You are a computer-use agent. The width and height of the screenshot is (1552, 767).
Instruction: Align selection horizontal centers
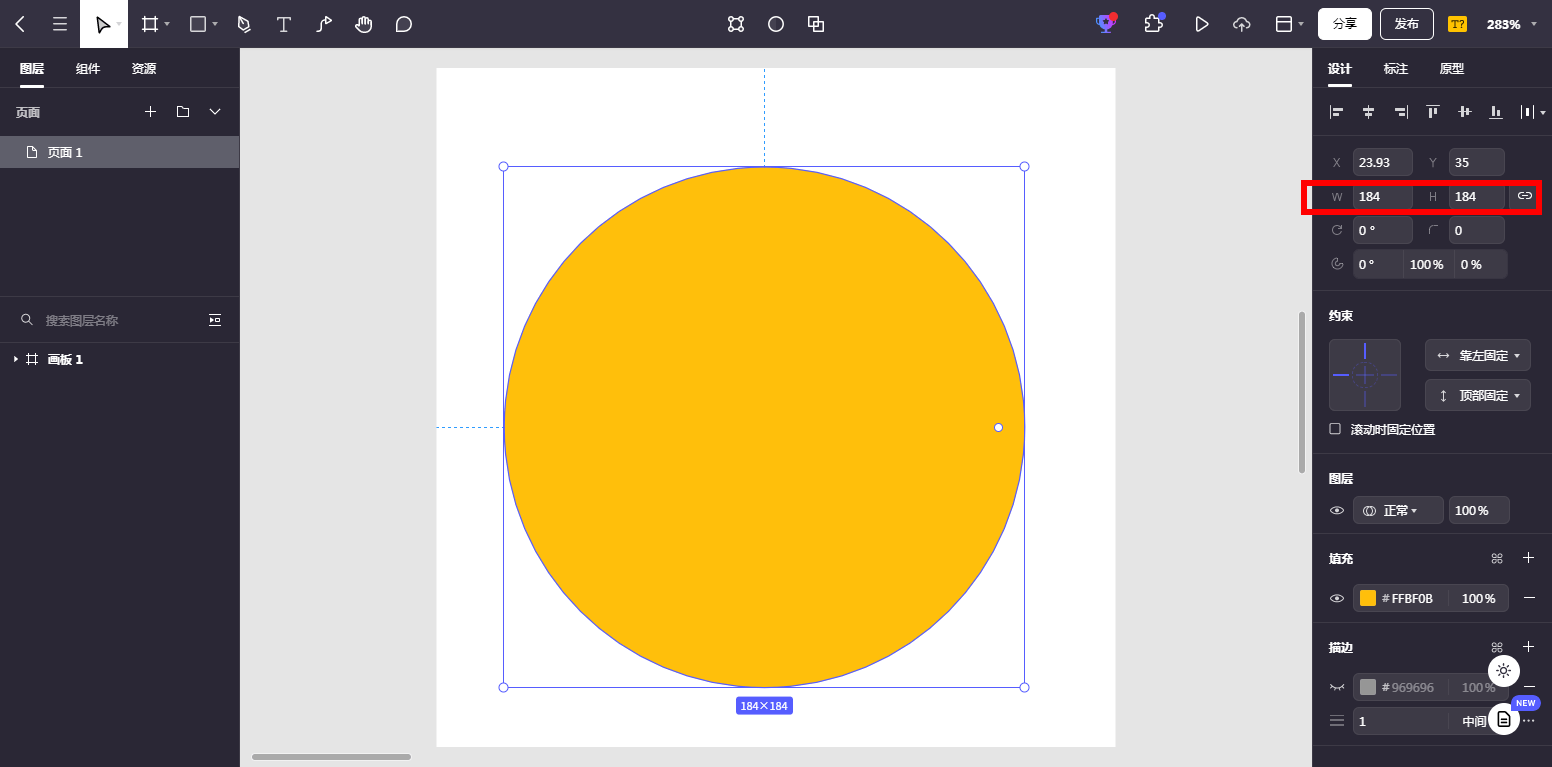[x=1369, y=112]
